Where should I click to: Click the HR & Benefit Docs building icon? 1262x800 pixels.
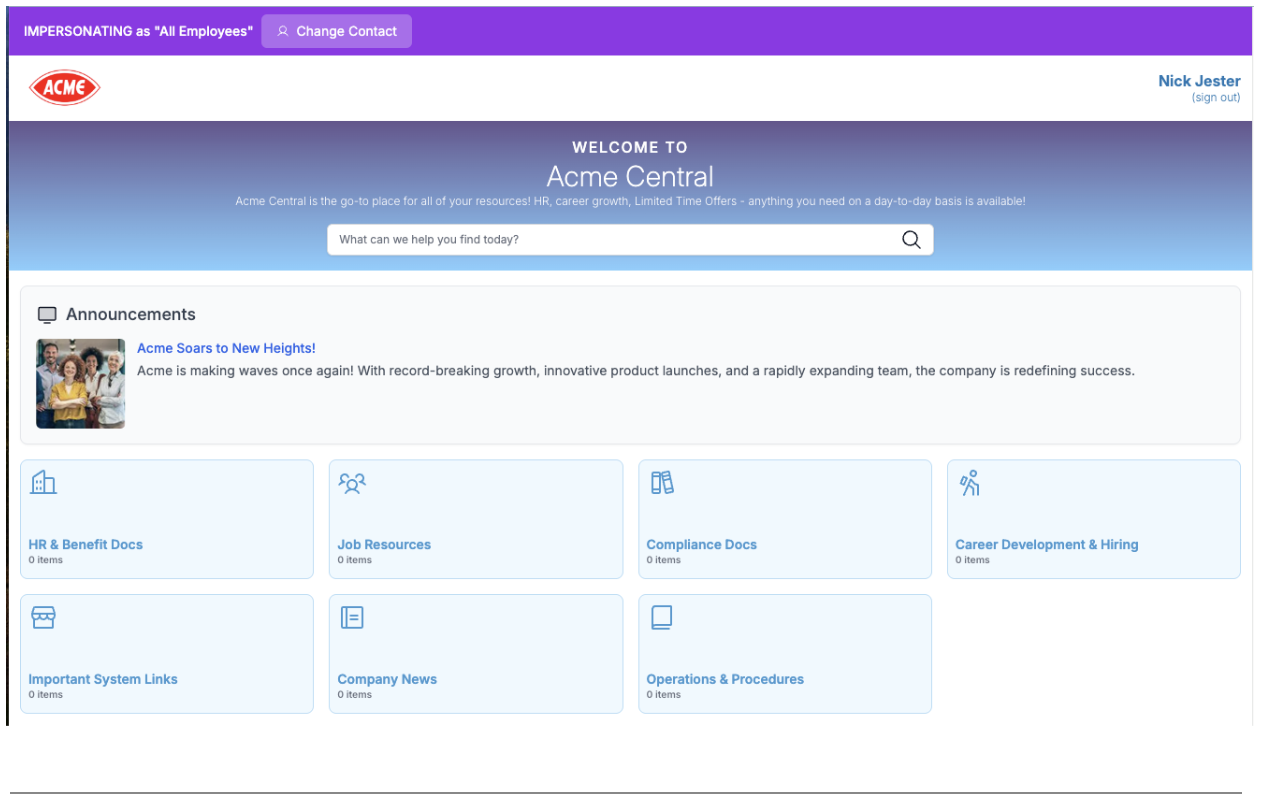coord(43,482)
